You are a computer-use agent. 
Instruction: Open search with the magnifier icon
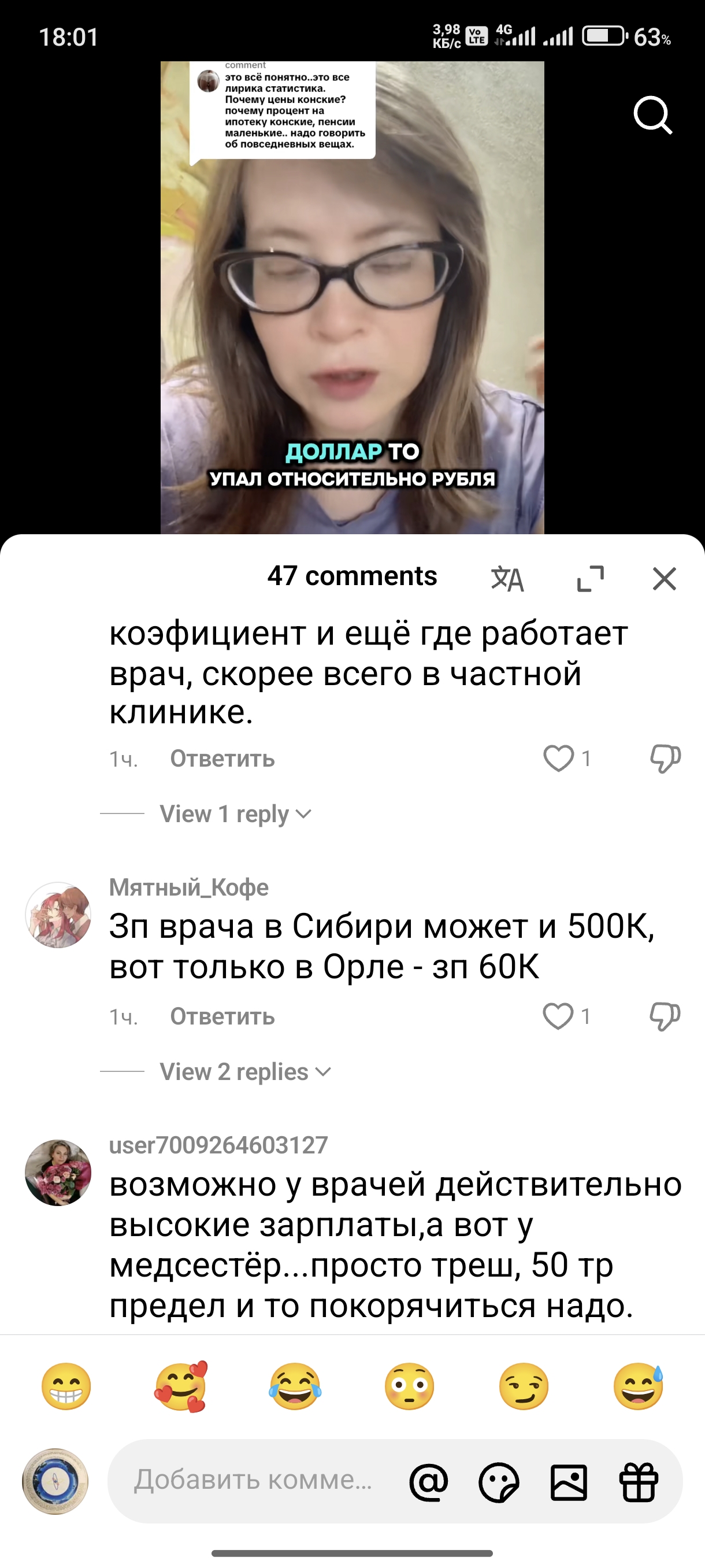[652, 114]
